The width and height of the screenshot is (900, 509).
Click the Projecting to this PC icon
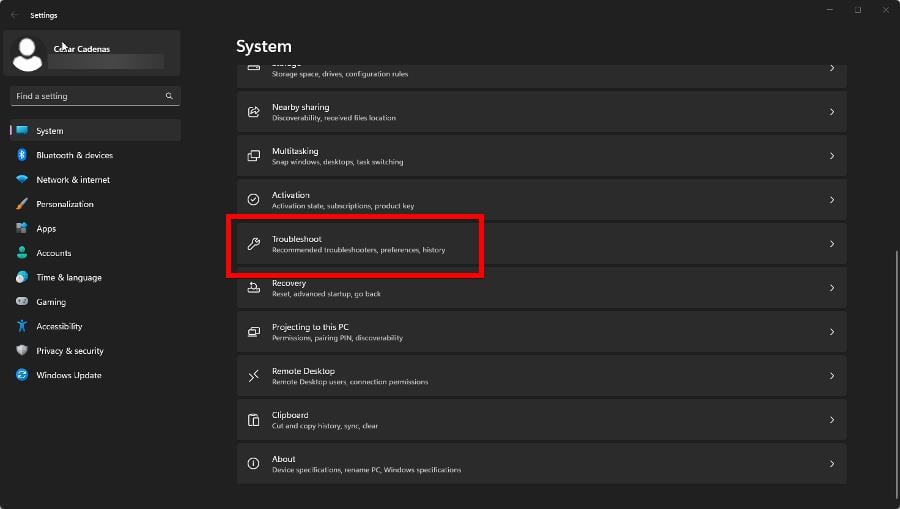[253, 332]
